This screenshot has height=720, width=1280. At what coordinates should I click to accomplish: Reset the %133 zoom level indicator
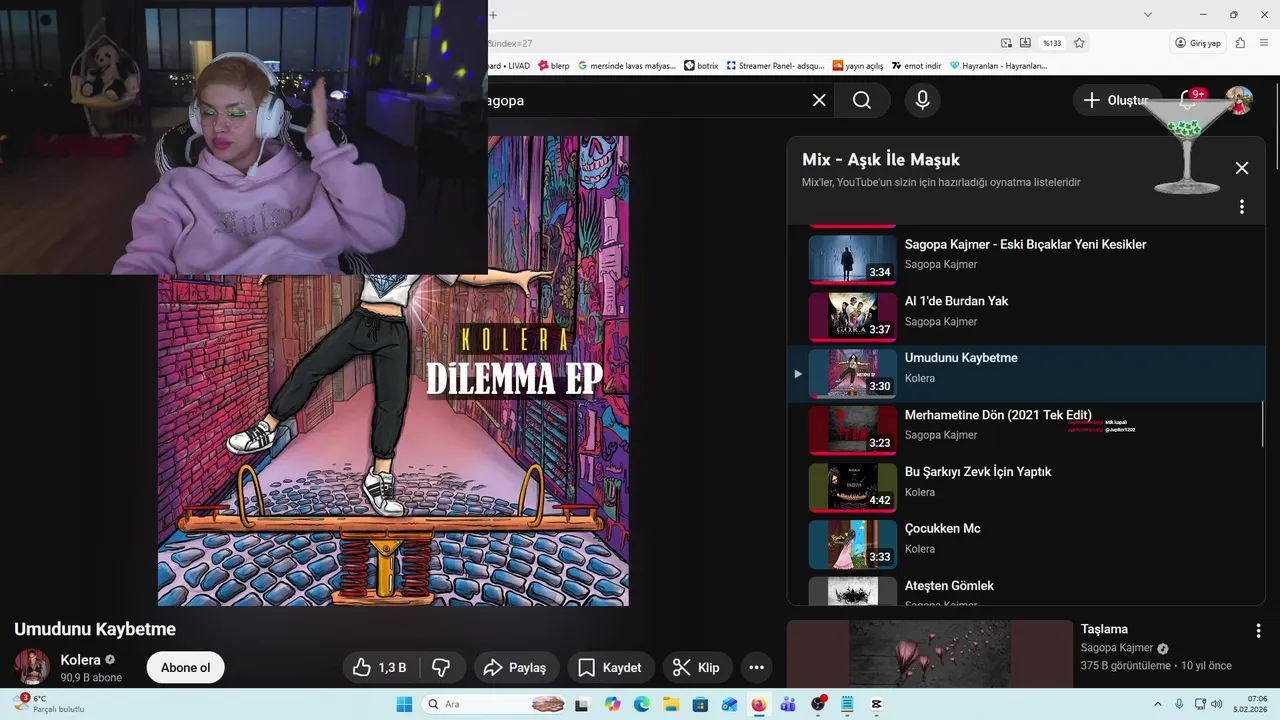coord(1052,43)
